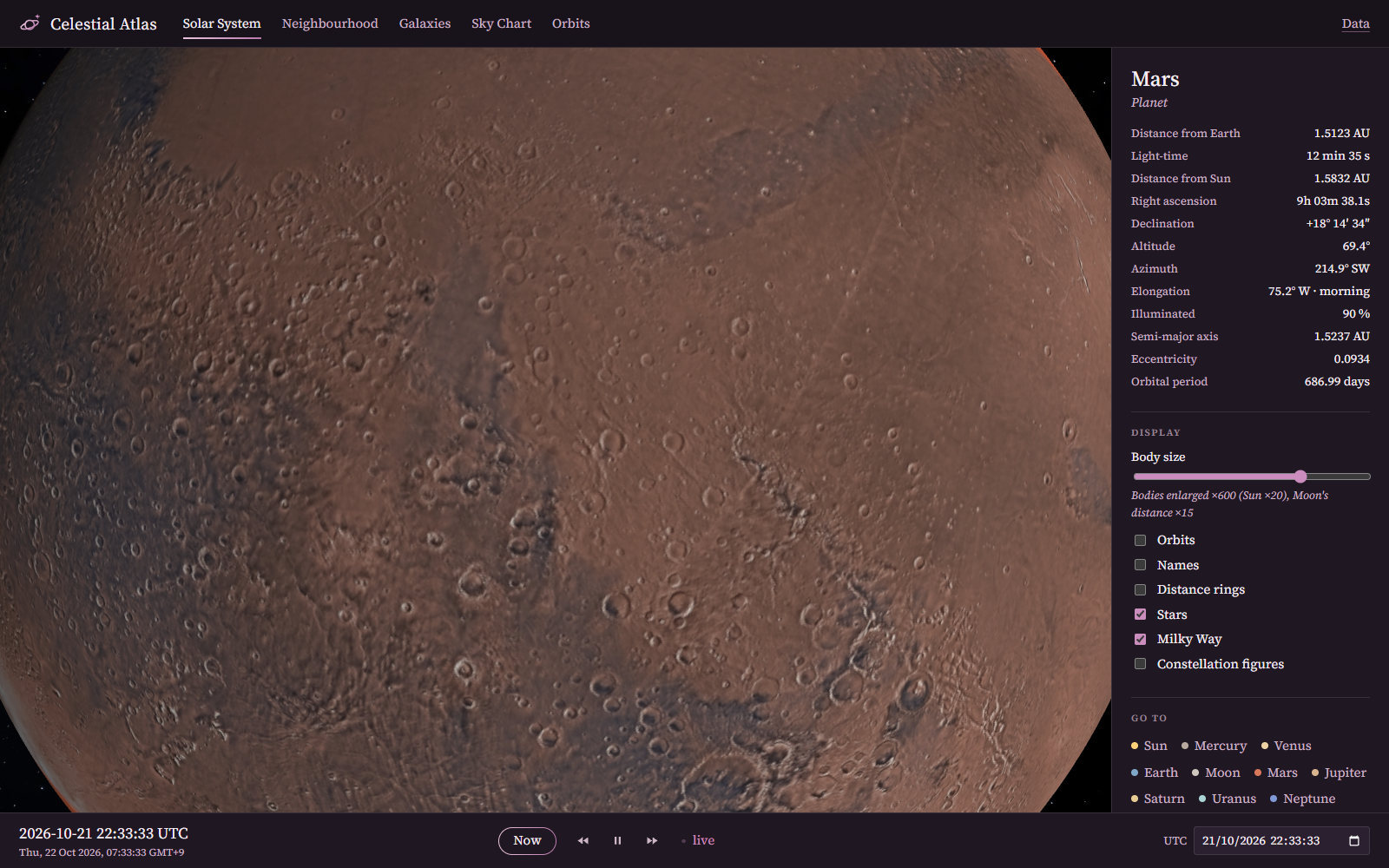Turn on Distance rings checkbox
1389x868 pixels.
click(x=1140, y=589)
